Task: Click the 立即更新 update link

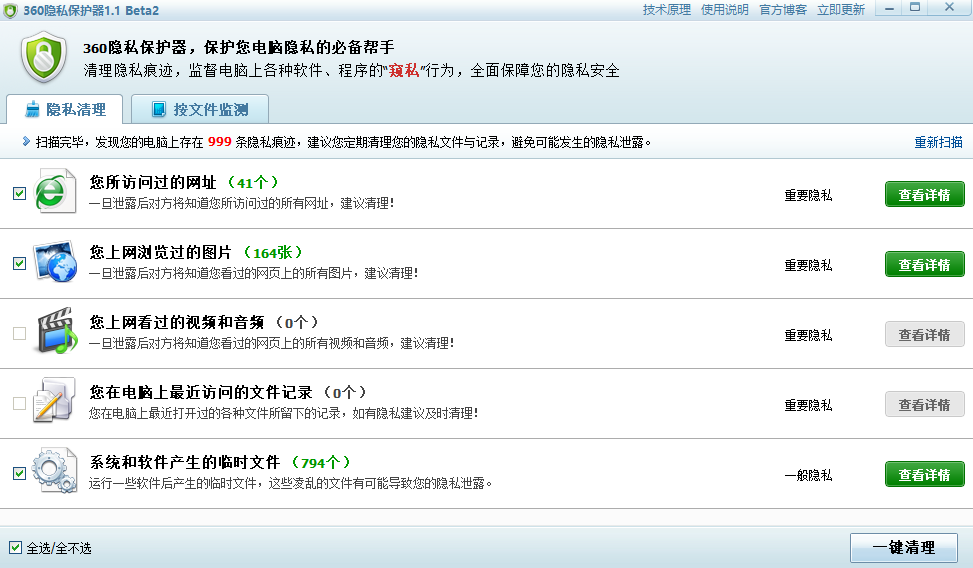Action: (x=841, y=10)
